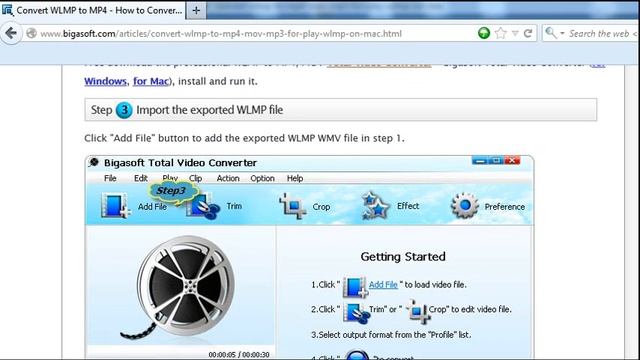640x360 pixels.
Task: Click the Add File link in Getting Started
Action: (x=383, y=284)
